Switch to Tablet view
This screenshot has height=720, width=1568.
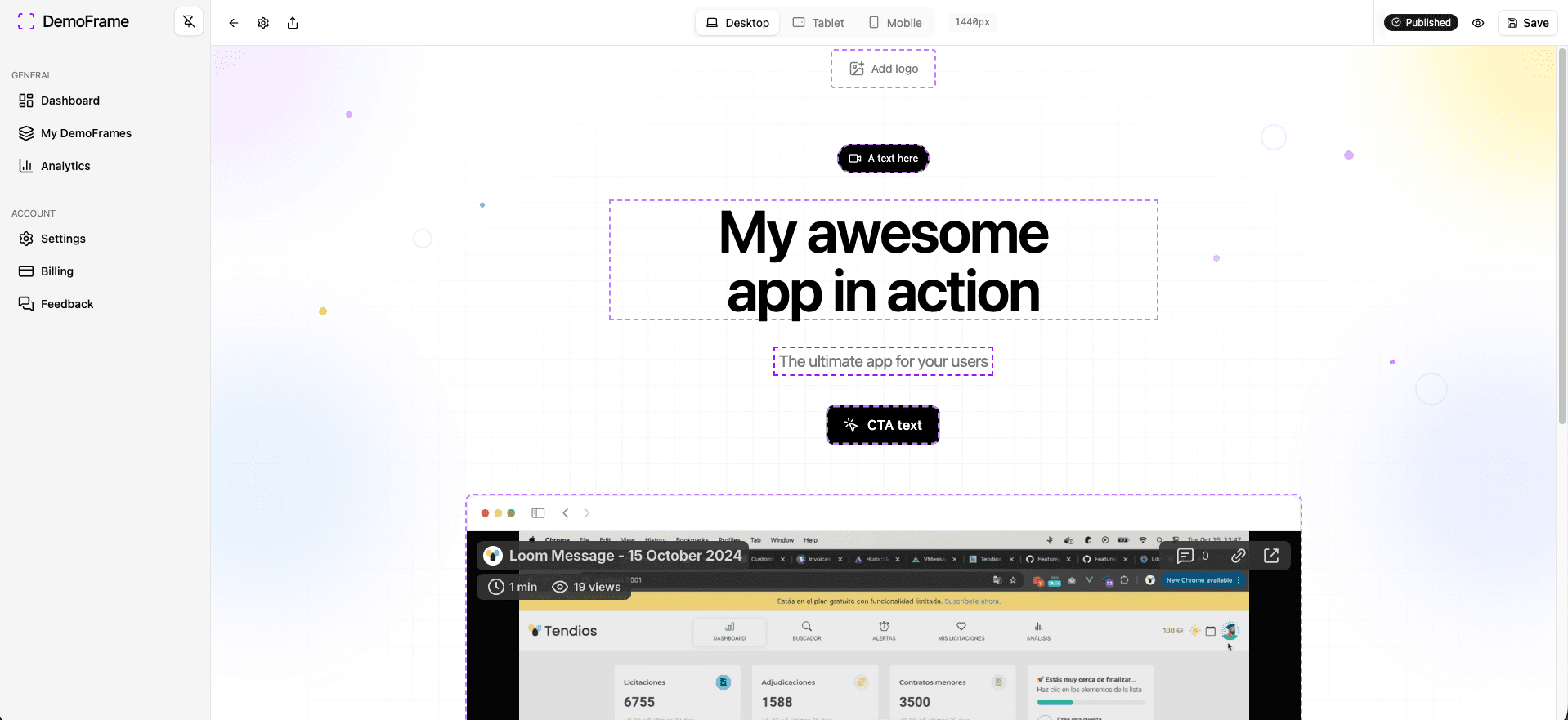point(818,23)
